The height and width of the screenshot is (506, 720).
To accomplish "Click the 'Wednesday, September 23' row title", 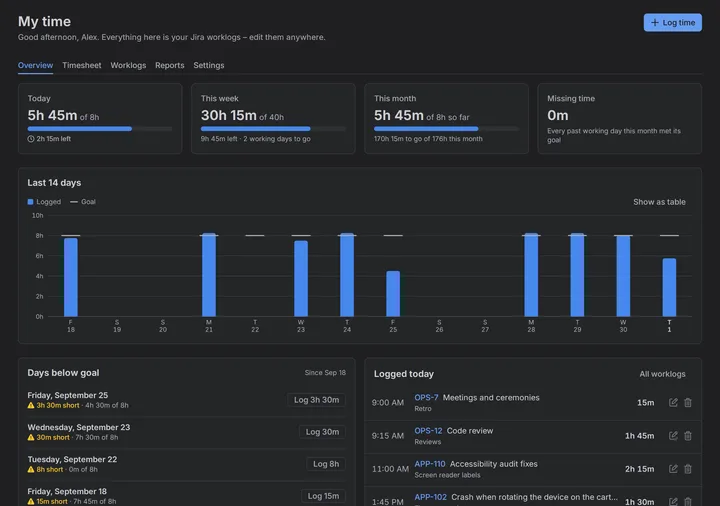I will click(x=79, y=427).
